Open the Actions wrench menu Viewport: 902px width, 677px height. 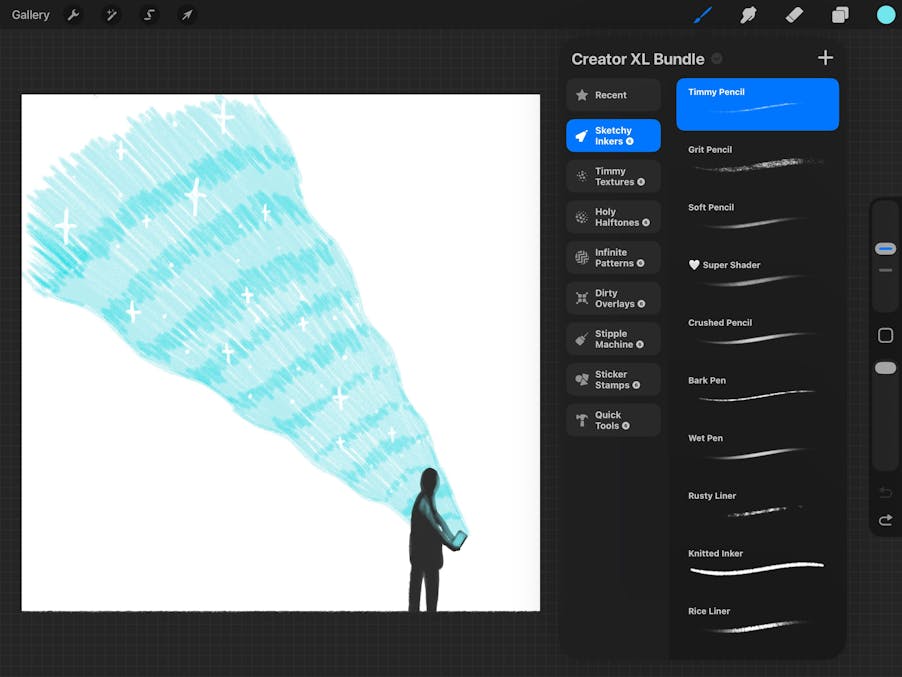click(73, 15)
